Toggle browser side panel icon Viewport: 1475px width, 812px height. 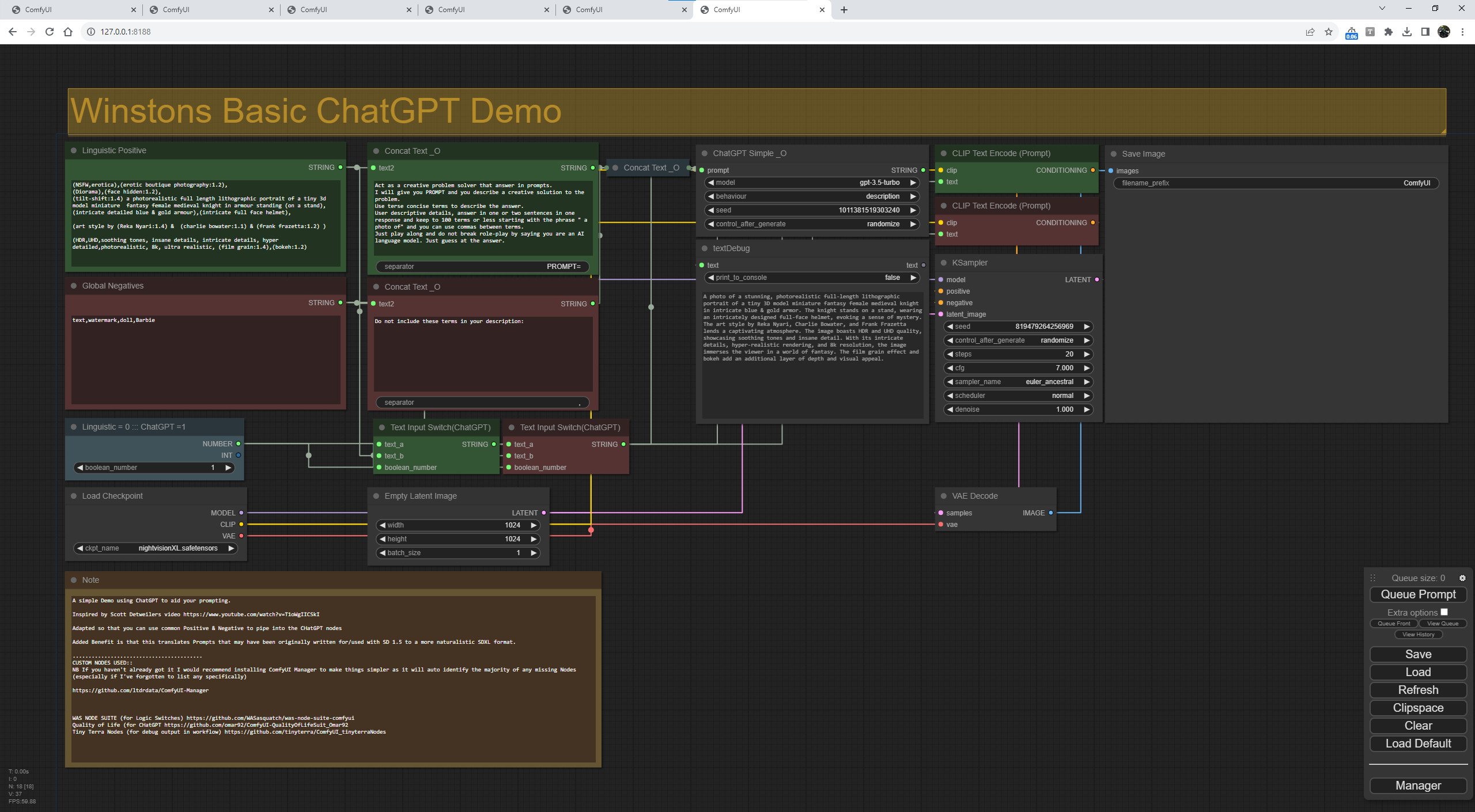click(1425, 32)
